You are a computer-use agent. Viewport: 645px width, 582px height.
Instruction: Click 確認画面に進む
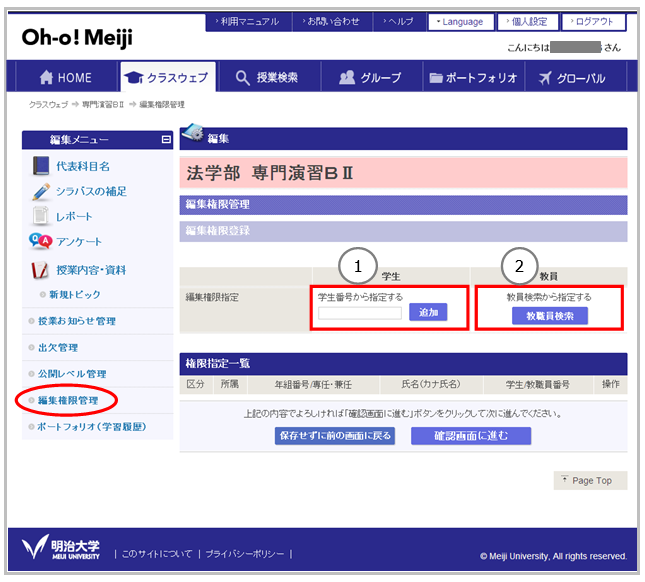click(x=471, y=436)
